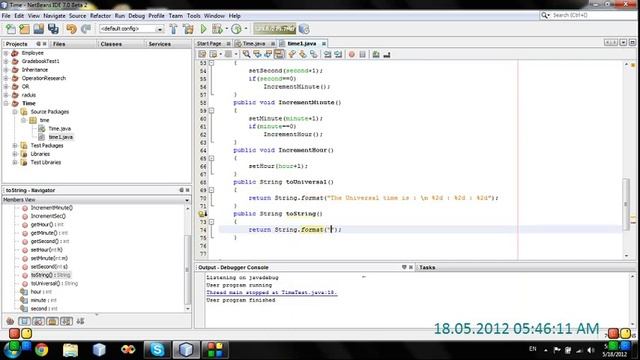Click the Comment editor toolbar icon
This screenshot has width=640, height=360.
pyautogui.click(x=376, y=54)
